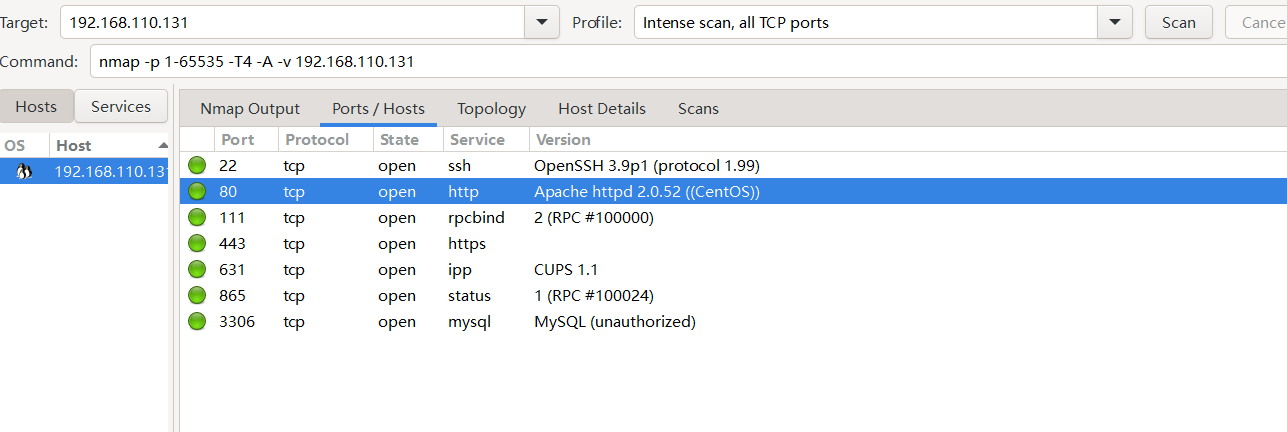Screen dimensions: 1287x432
Task: Click green status icon for port 111
Action: (196, 217)
